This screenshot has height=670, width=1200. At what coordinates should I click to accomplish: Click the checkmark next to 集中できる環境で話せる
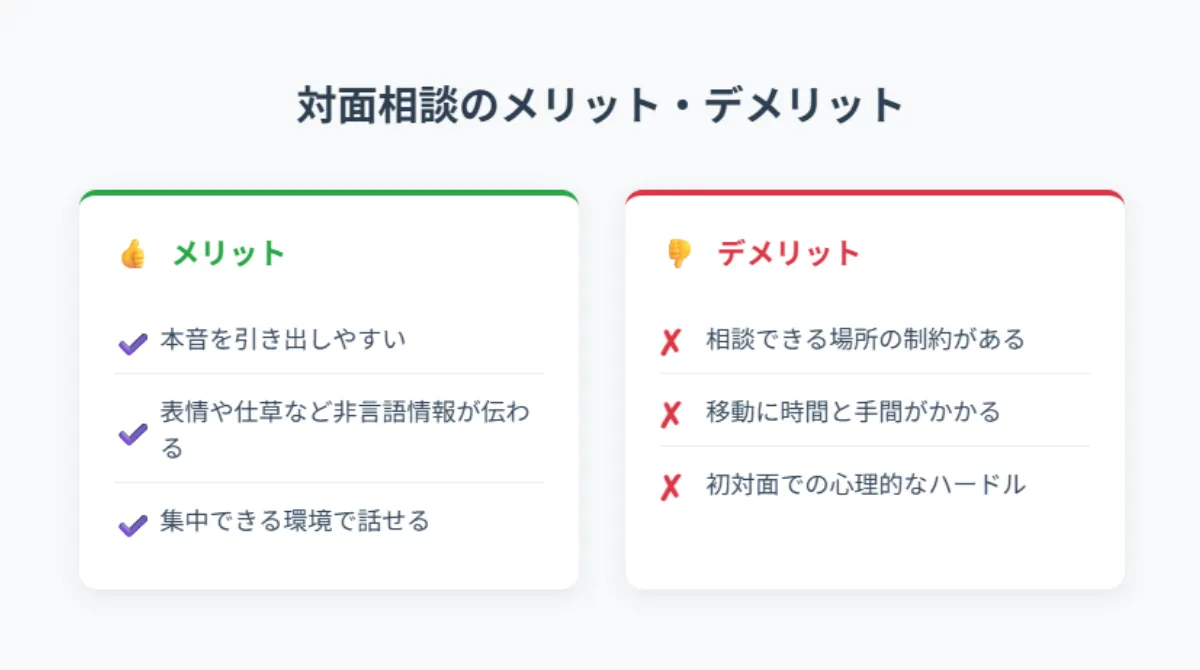[x=132, y=525]
